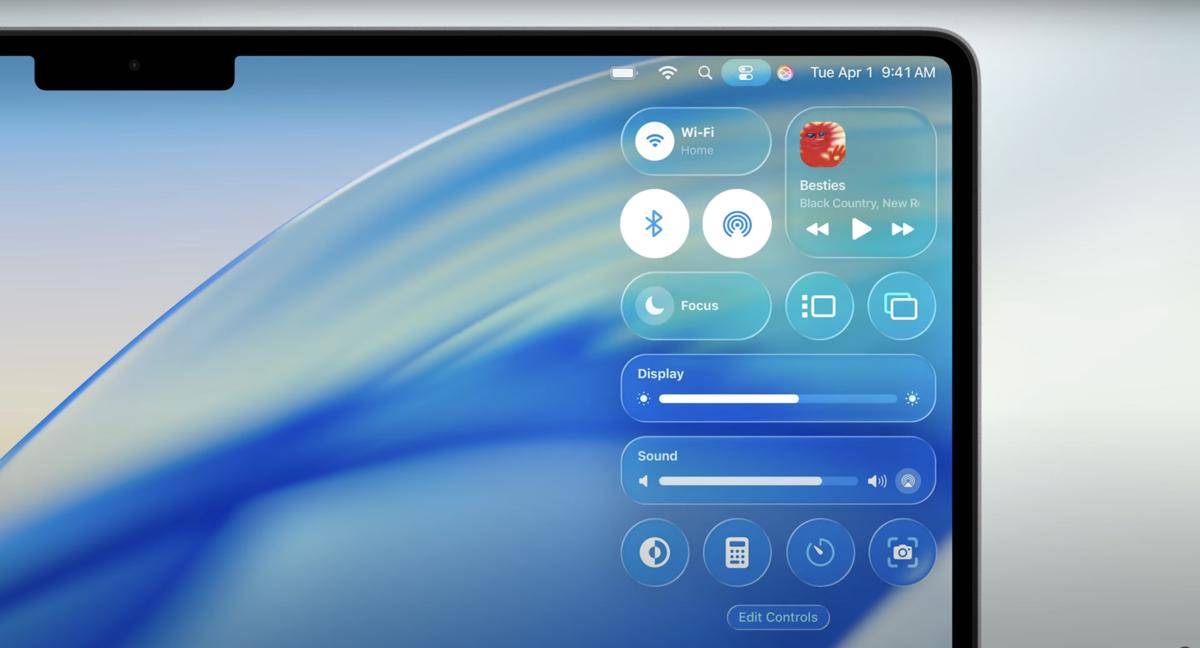1200x648 pixels.
Task: Click the low volume speaker icon
Action: 643,481
